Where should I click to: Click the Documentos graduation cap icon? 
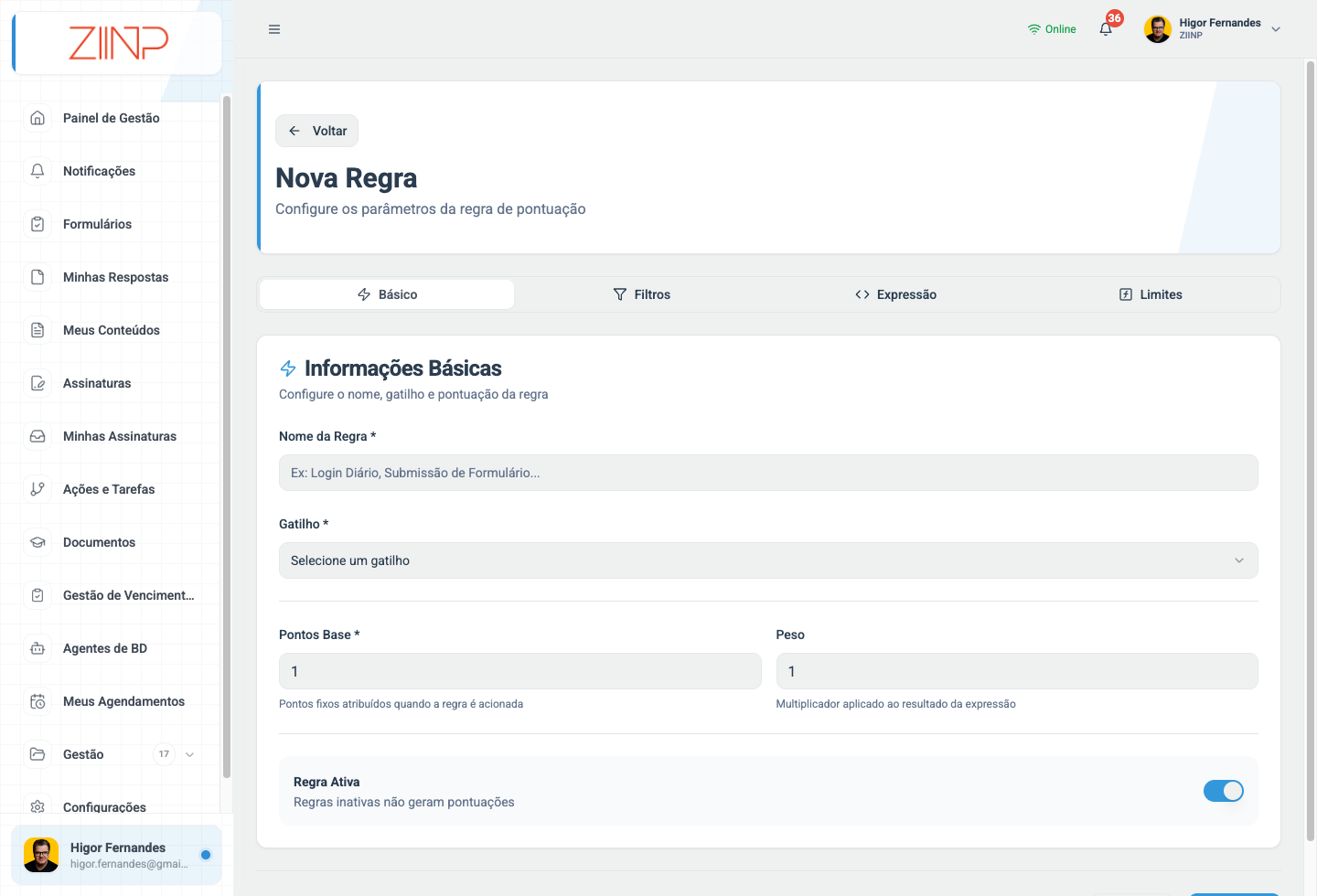click(x=37, y=542)
